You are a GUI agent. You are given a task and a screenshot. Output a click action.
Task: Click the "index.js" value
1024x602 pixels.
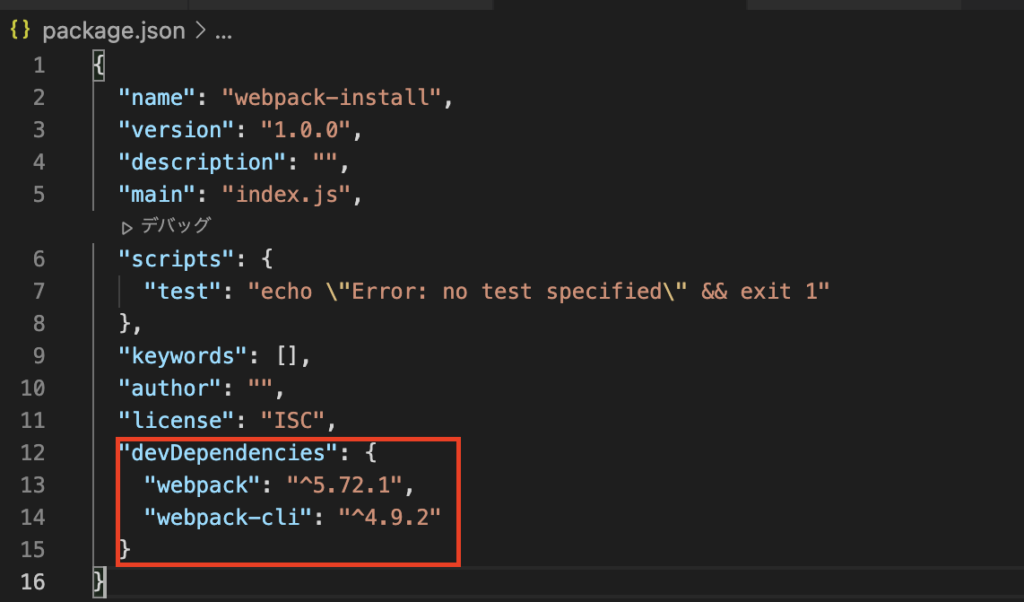[x=287, y=195]
